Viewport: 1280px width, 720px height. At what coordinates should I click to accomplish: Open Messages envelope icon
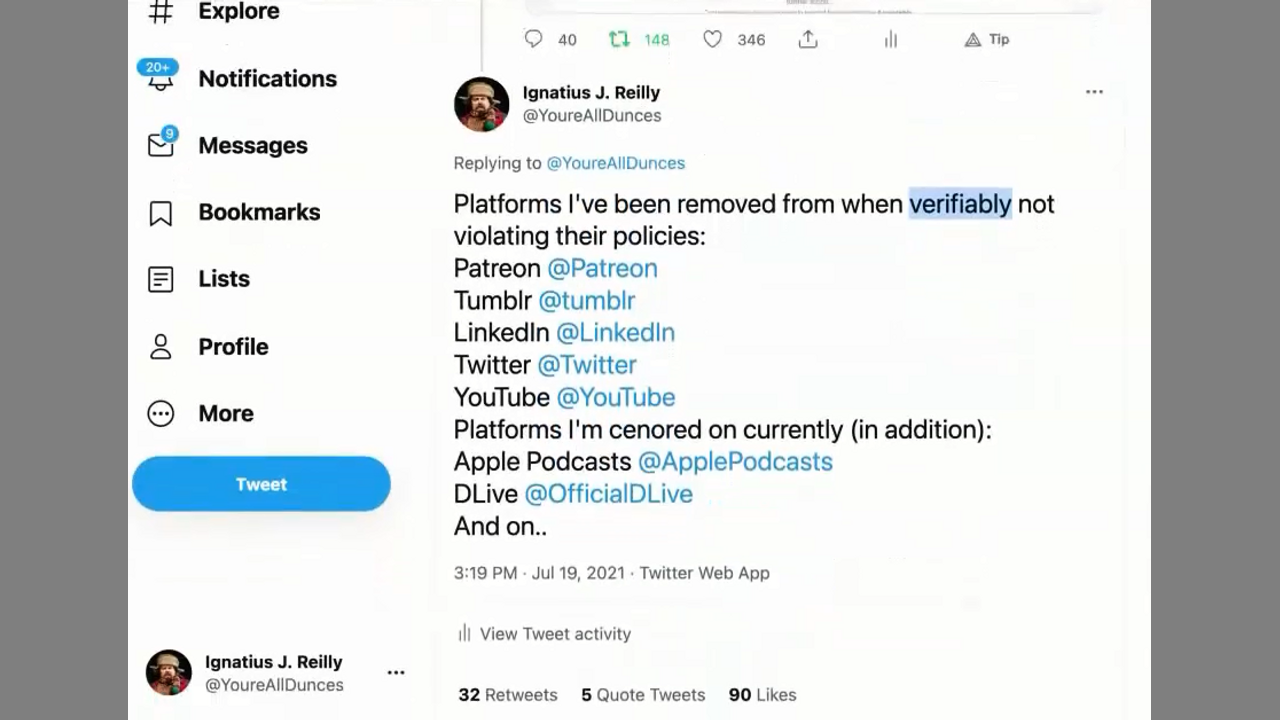click(x=161, y=145)
